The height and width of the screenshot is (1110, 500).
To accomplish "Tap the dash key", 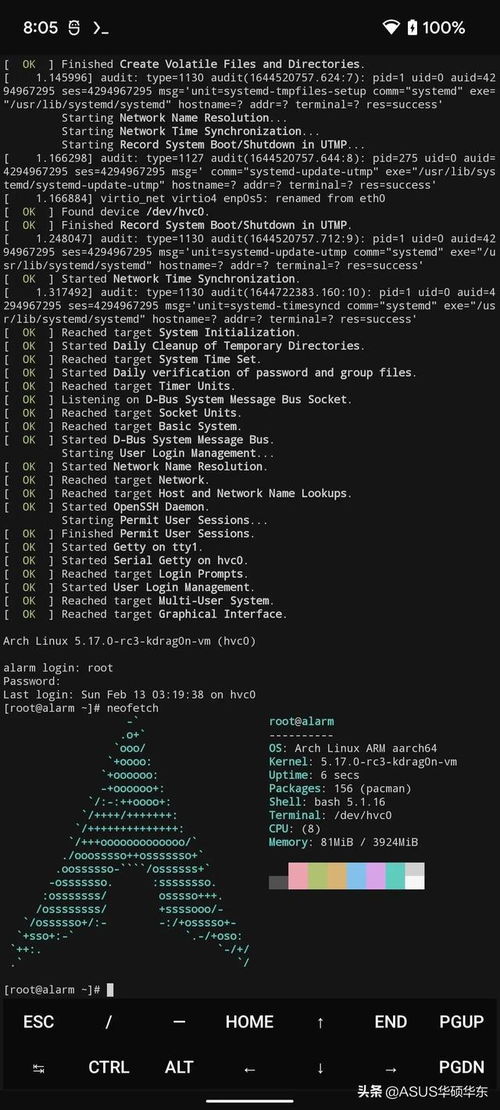I will pos(178,1022).
